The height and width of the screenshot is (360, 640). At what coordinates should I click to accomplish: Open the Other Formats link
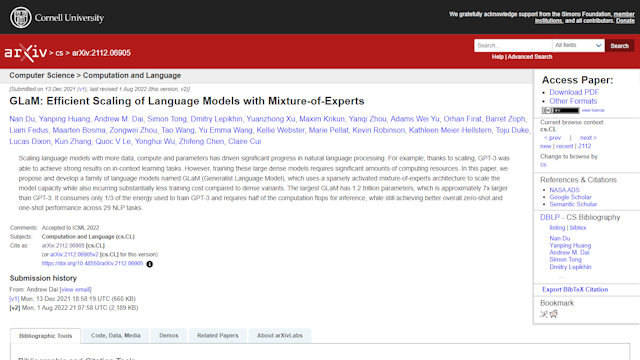coord(573,101)
